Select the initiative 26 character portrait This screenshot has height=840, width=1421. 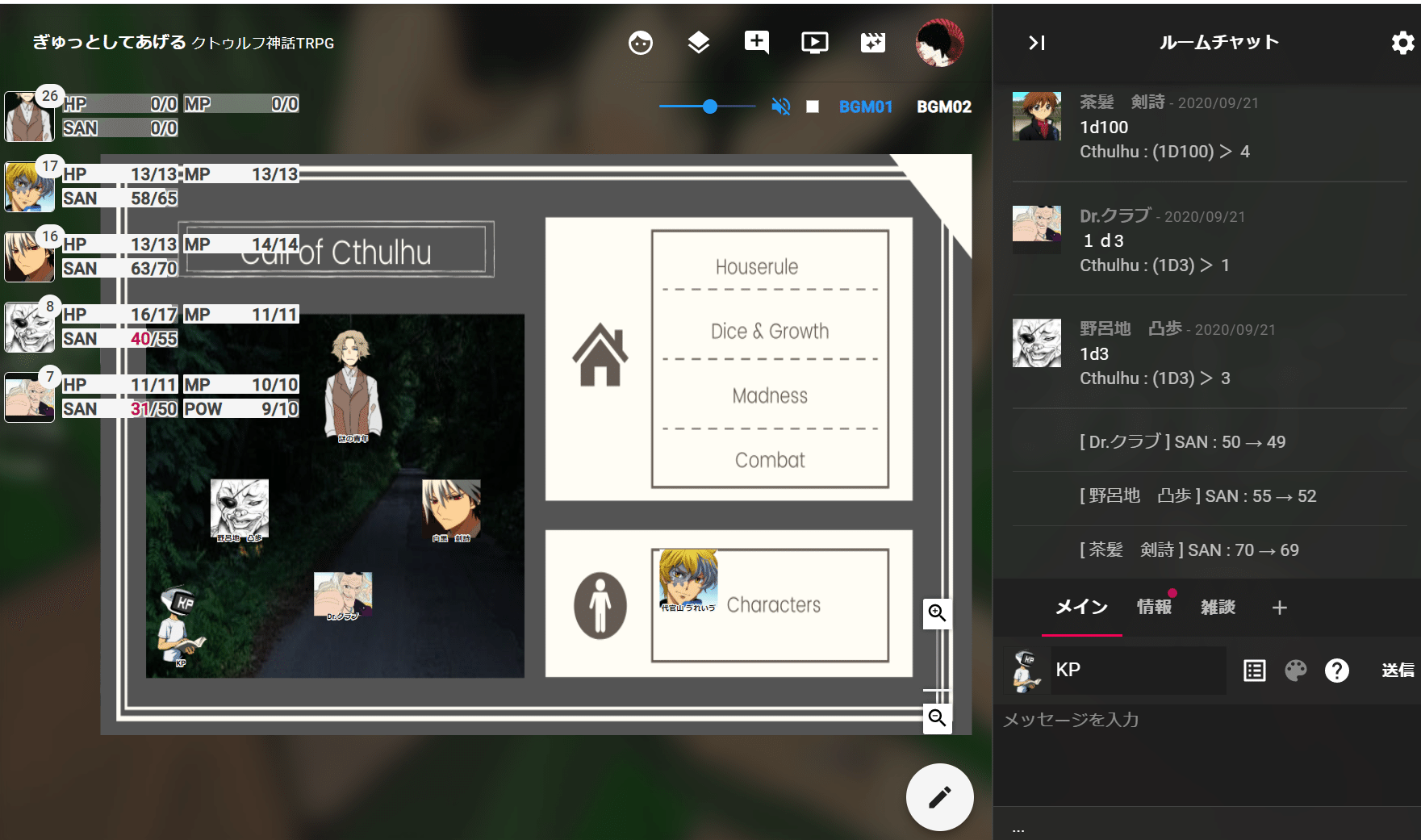tap(29, 117)
